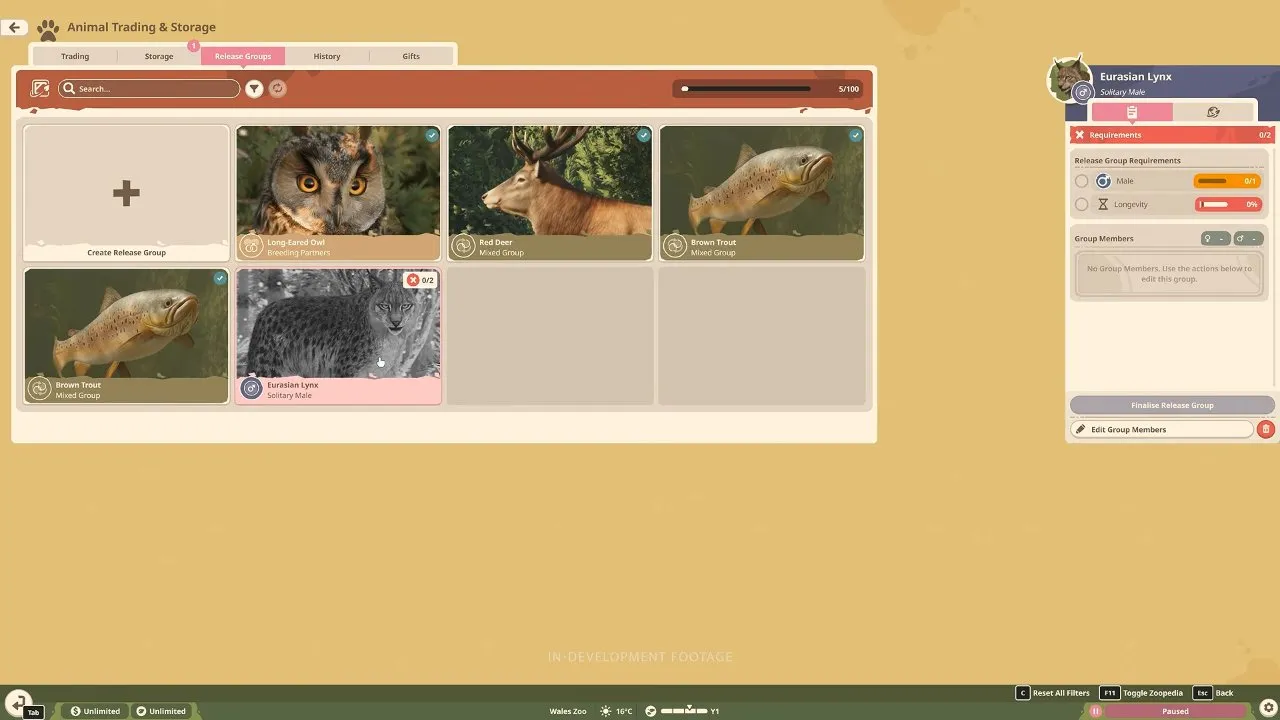Screen dimensions: 1280x720
Task: Click Toggle Zoopedia at the bottom bar
Action: click(1141, 693)
